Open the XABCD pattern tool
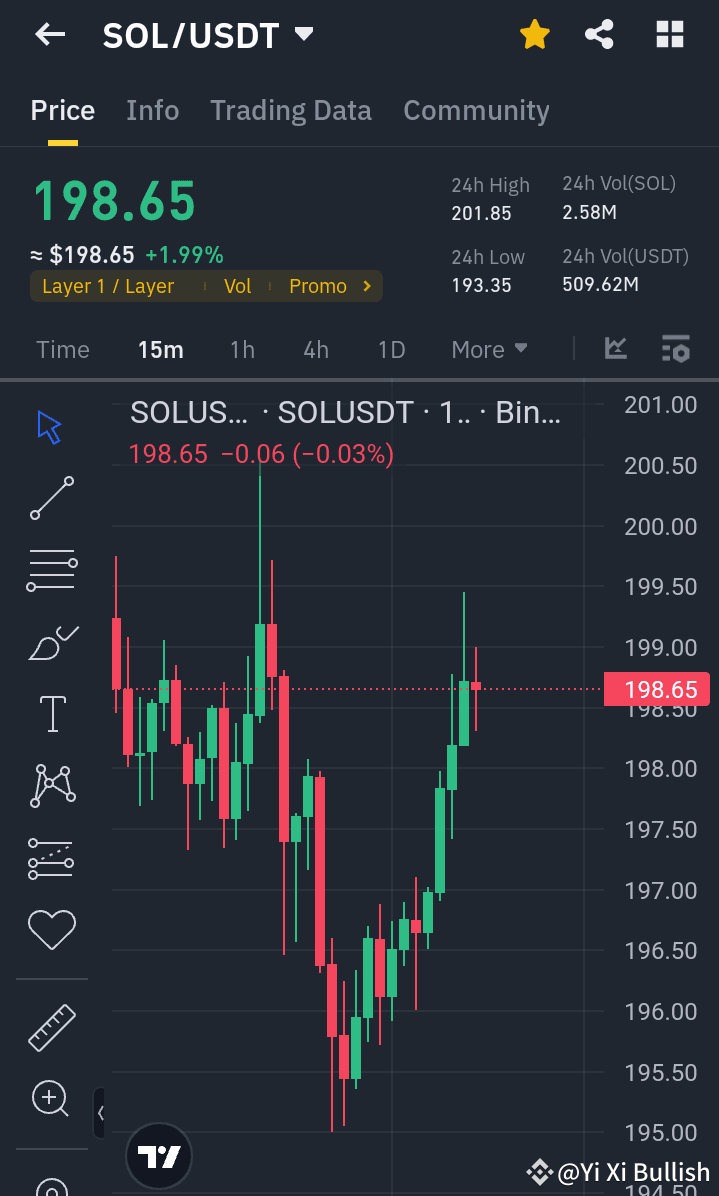719x1196 pixels. 51,785
